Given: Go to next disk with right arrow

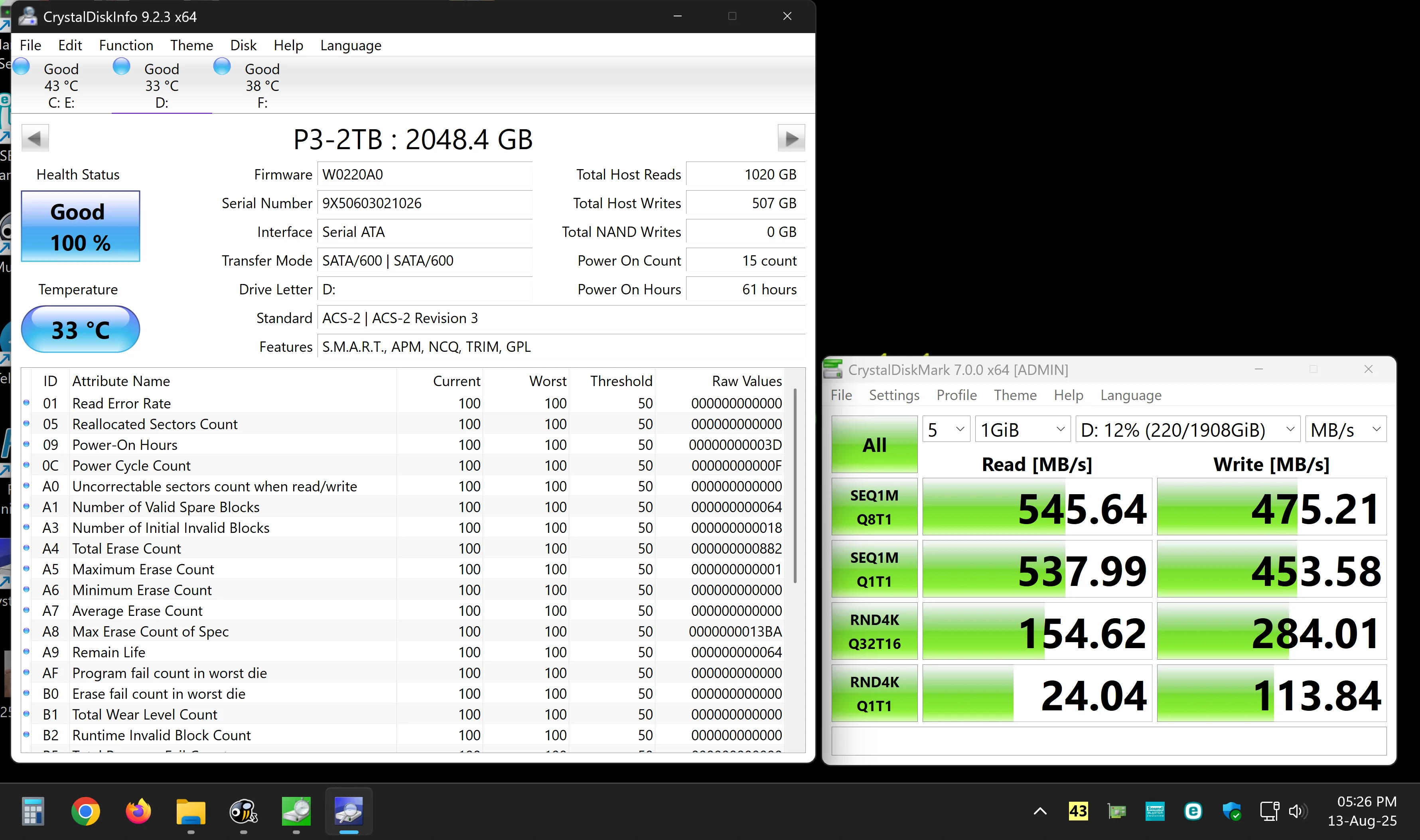Looking at the screenshot, I should point(791,138).
